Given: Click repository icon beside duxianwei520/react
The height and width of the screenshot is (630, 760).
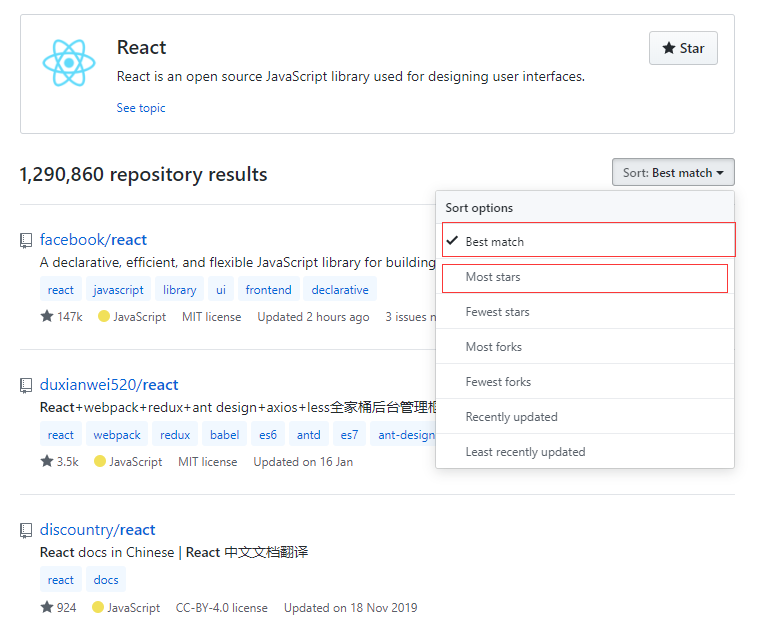Looking at the screenshot, I should pyautogui.click(x=26, y=385).
